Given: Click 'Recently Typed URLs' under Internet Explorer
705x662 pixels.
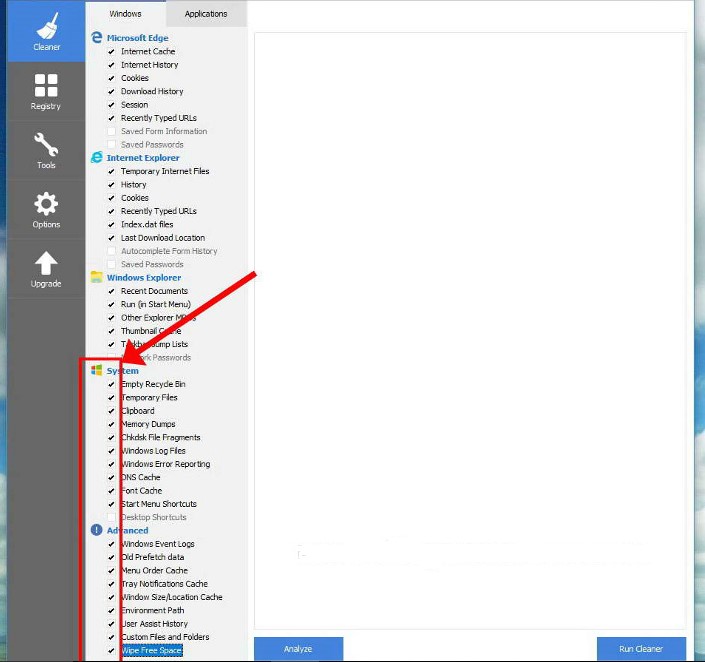Looking at the screenshot, I should 159,211.
